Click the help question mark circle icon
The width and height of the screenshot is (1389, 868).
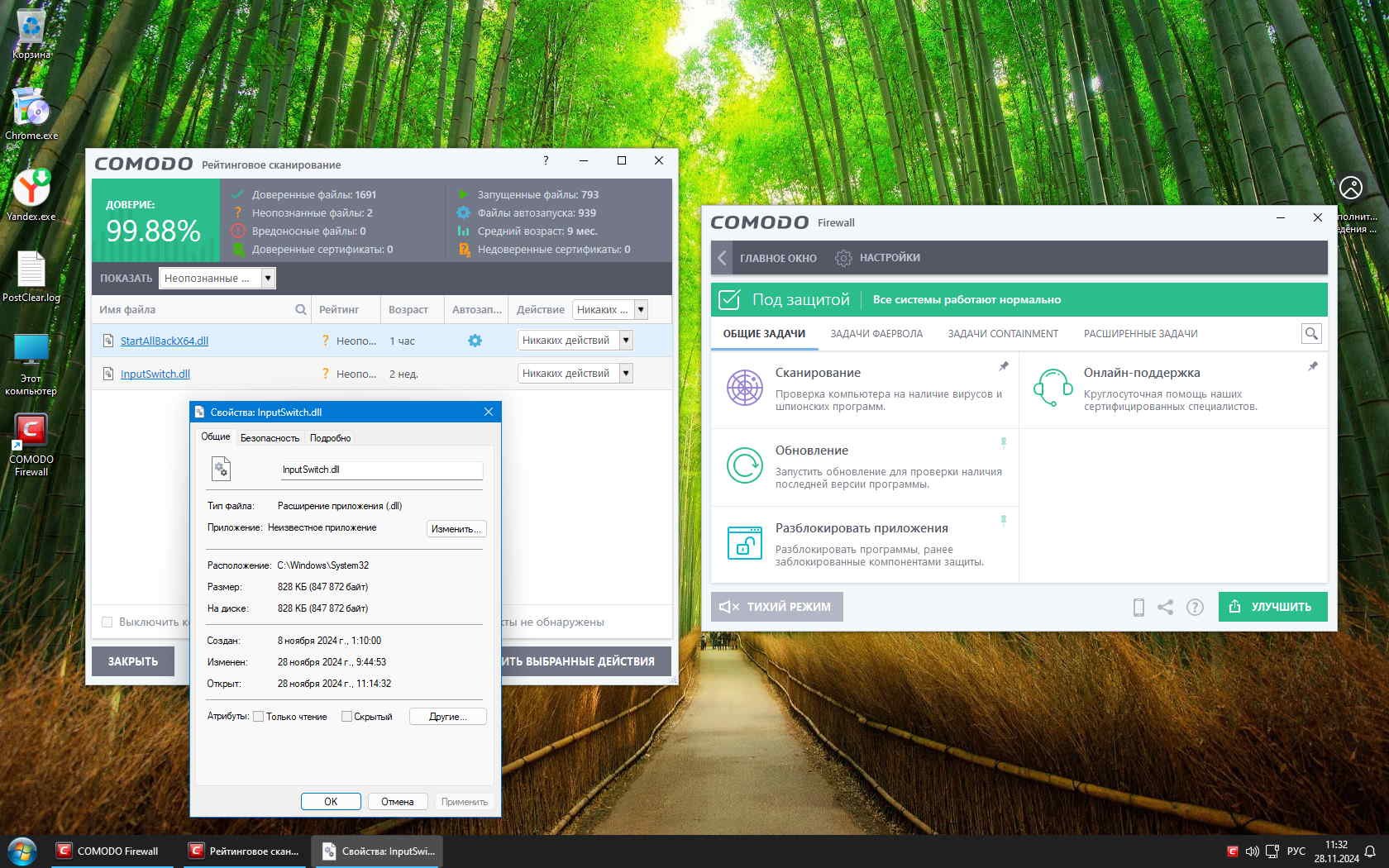click(x=1195, y=608)
